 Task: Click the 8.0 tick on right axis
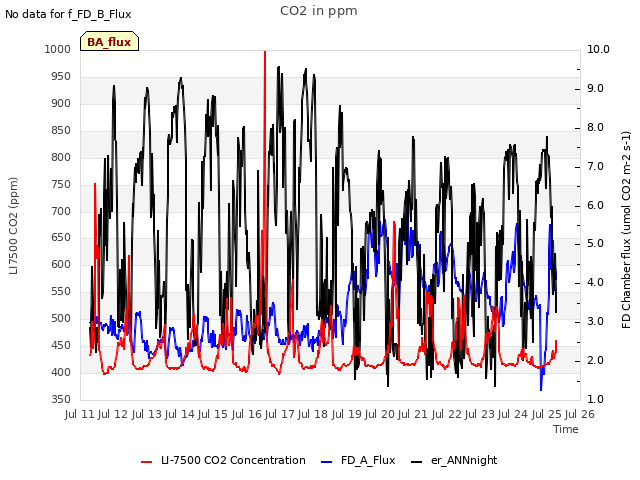(x=595, y=127)
